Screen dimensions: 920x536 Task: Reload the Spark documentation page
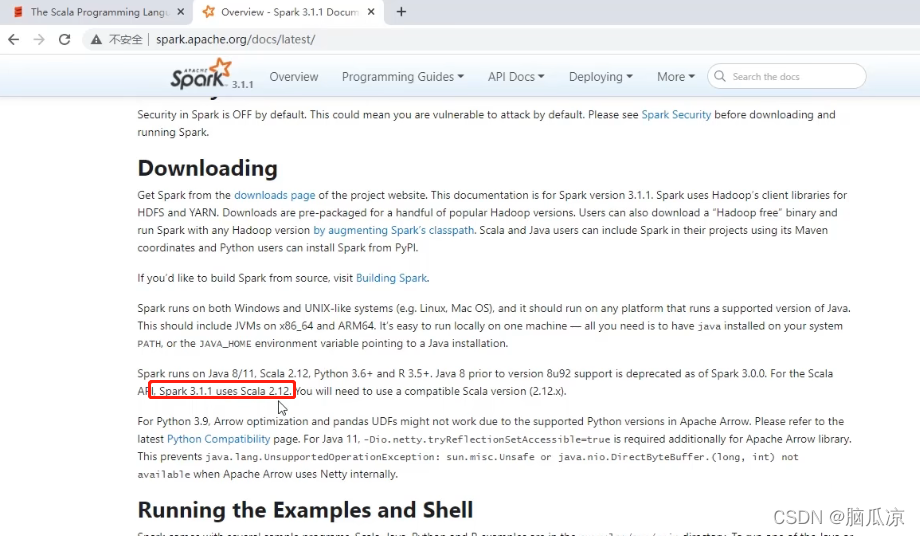click(x=65, y=39)
